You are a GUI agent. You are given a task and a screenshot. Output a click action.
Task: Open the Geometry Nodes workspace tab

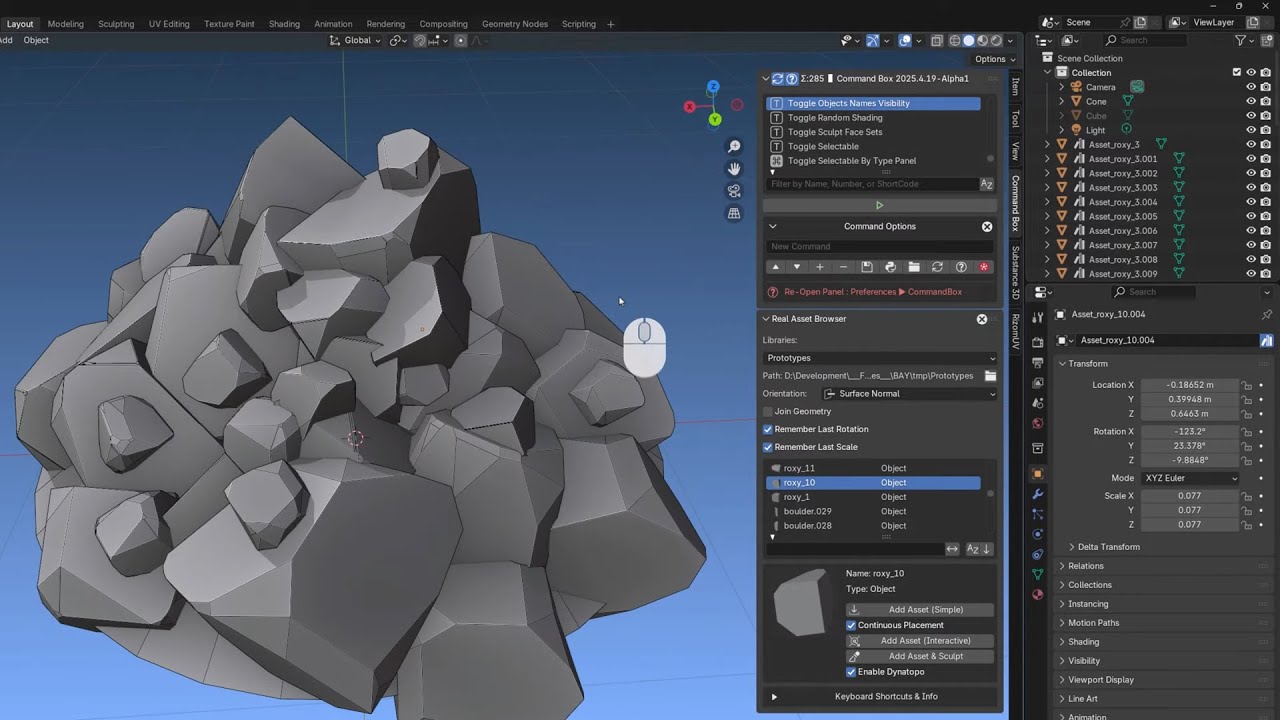515,24
